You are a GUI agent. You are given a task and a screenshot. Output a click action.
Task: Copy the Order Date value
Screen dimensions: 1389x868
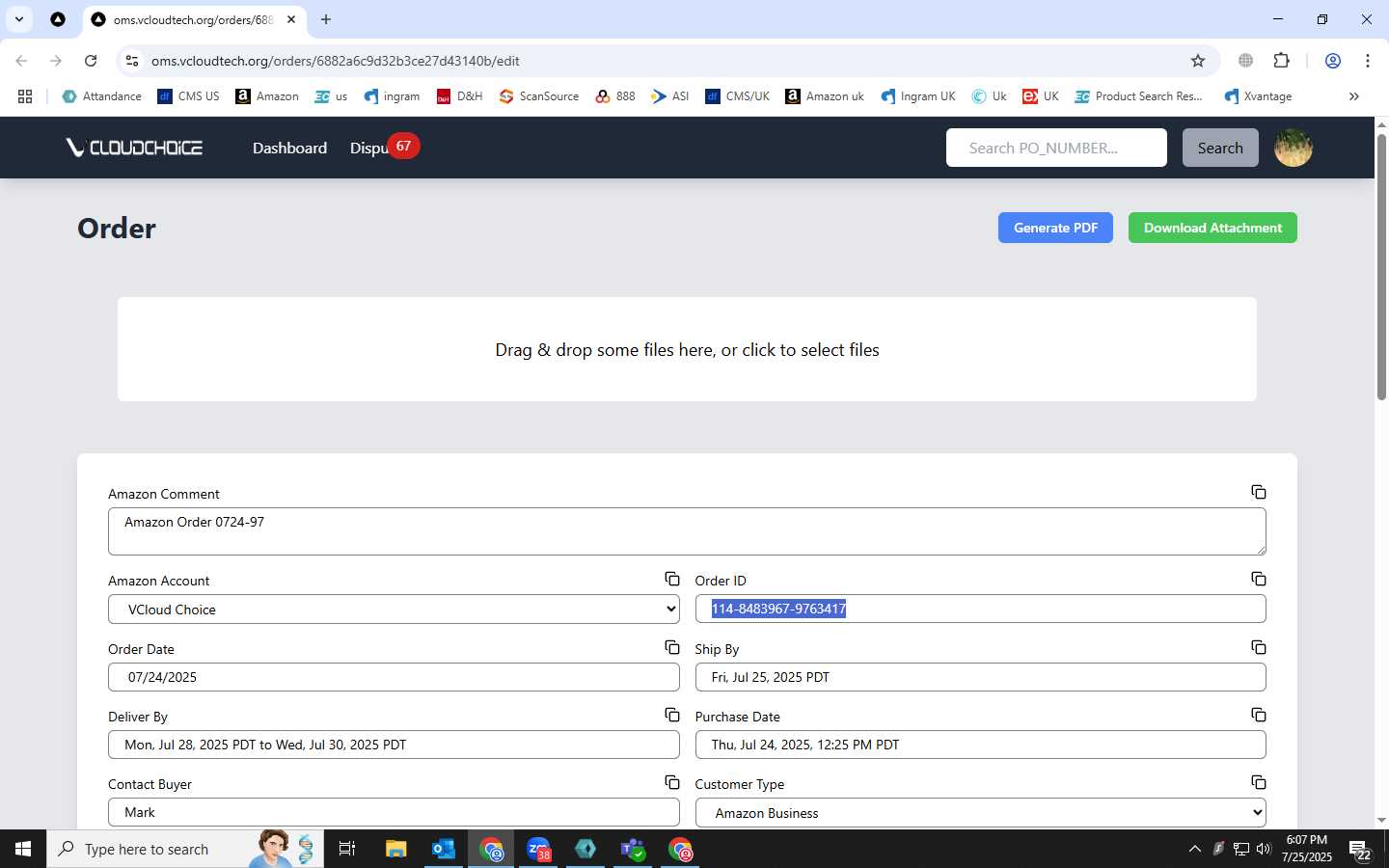pyautogui.click(x=672, y=647)
